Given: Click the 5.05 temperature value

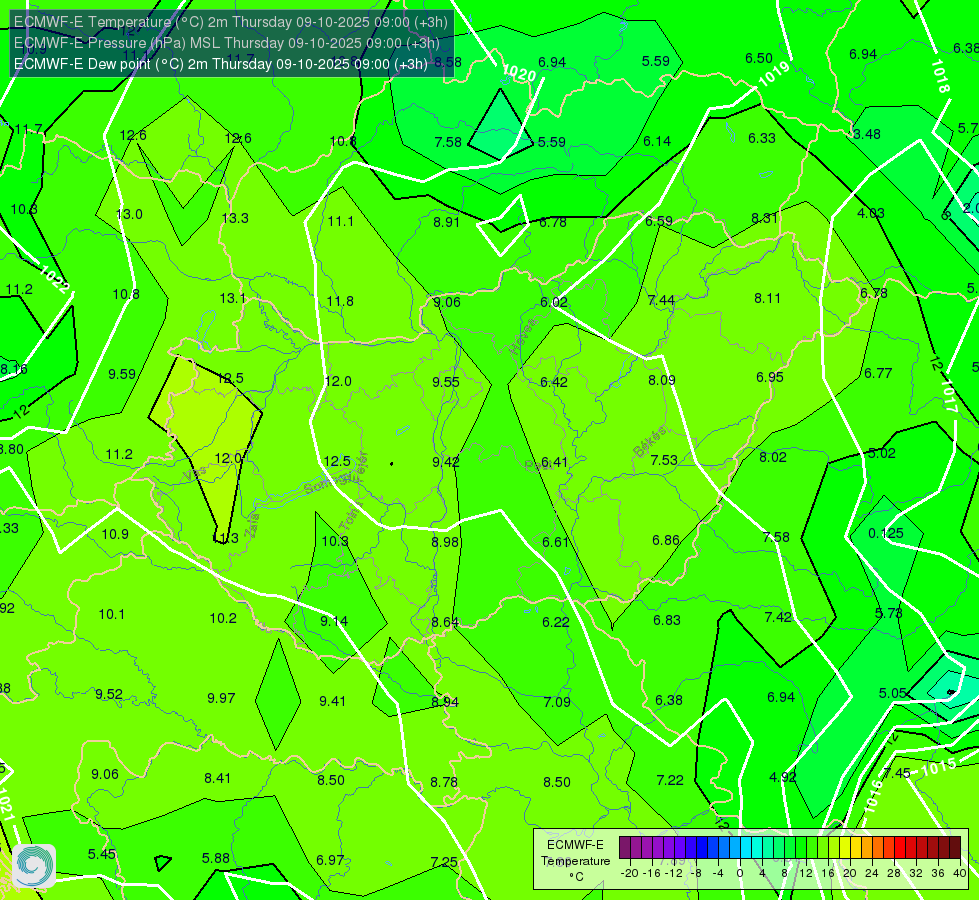Looking at the screenshot, I should (x=892, y=693).
